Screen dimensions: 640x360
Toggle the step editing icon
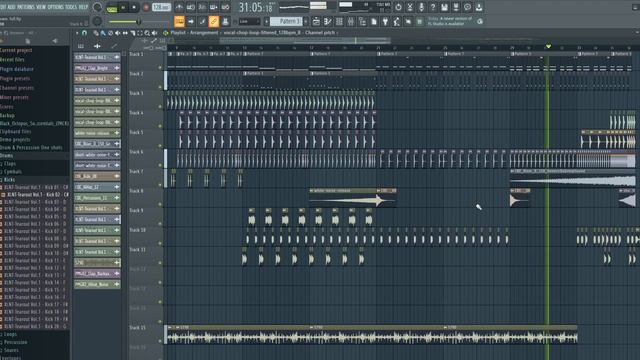point(202,21)
